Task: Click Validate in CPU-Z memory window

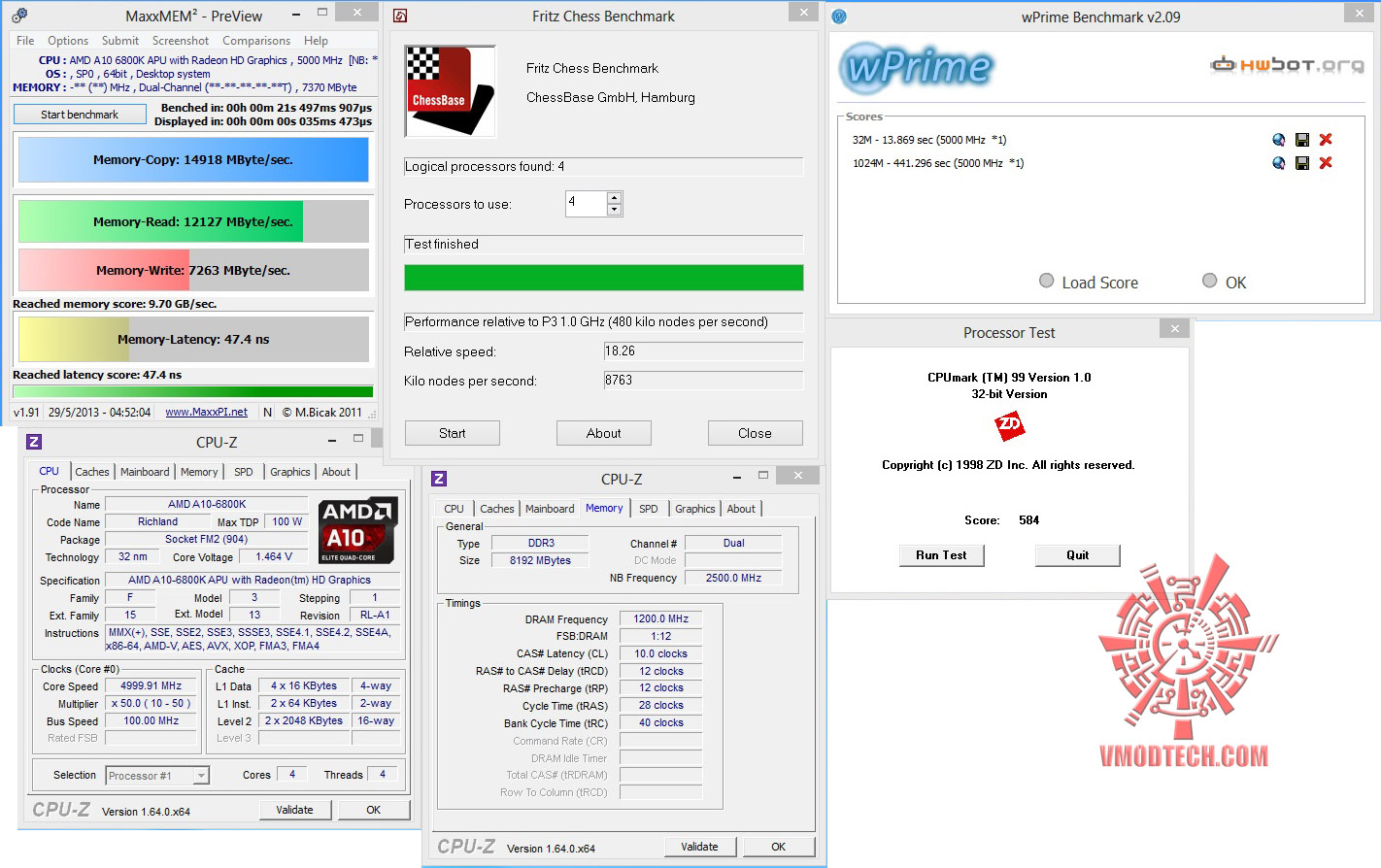Action: pos(699,847)
